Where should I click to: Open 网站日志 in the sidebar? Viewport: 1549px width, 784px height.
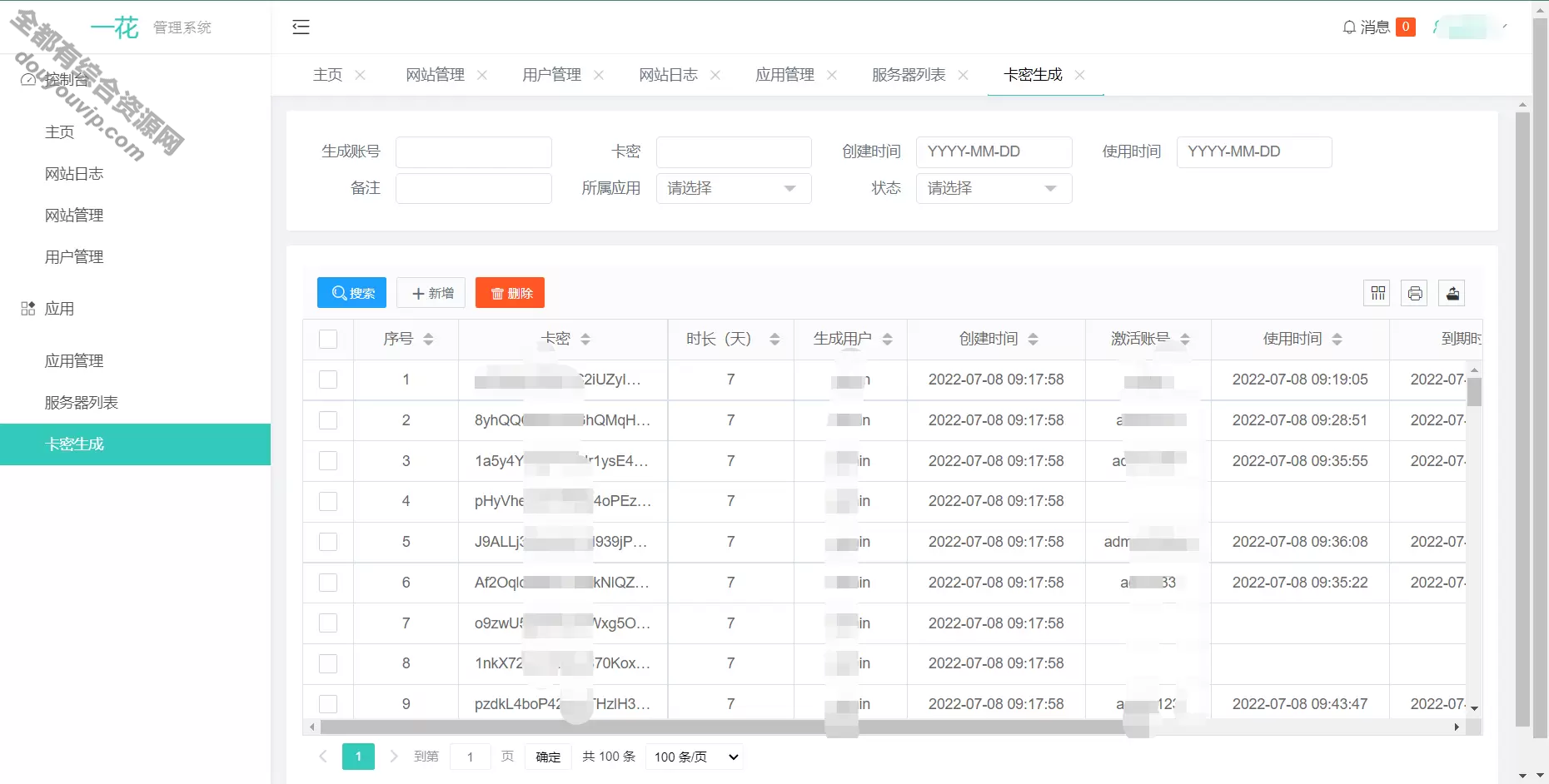74,174
